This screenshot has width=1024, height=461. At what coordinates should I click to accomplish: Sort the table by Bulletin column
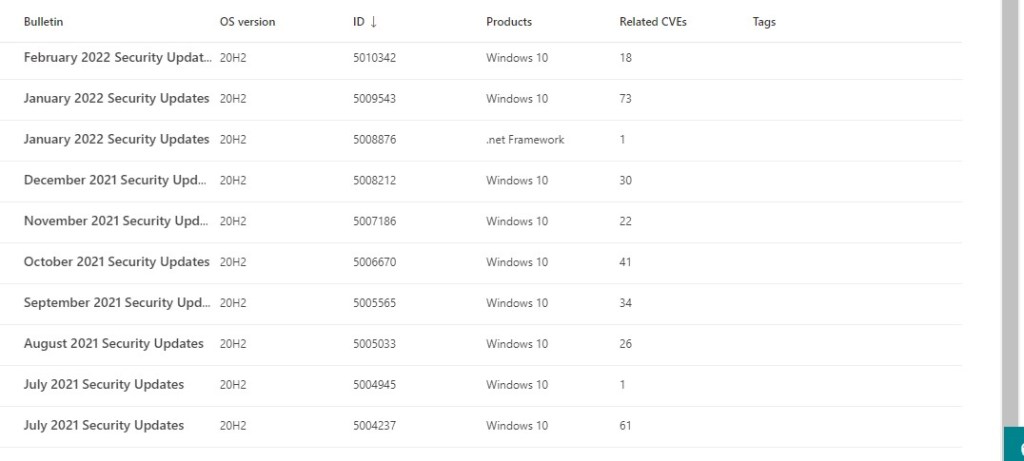point(43,22)
